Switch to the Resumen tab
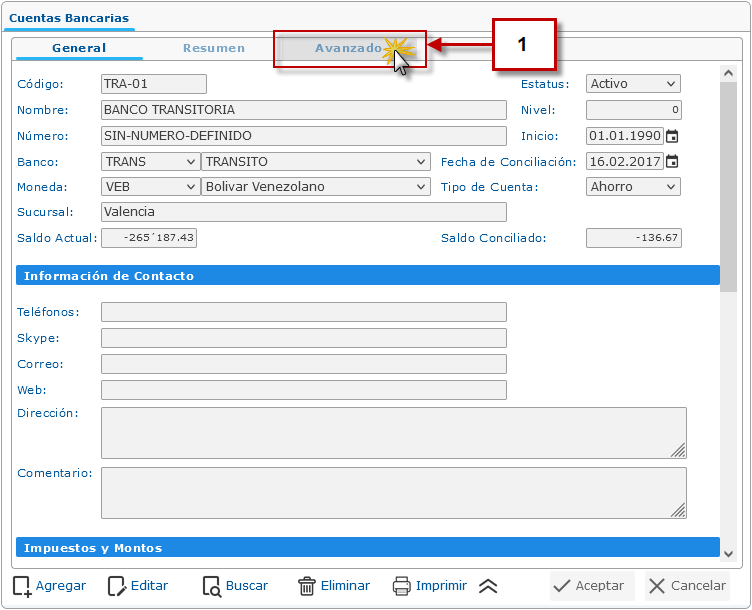 [x=214, y=48]
